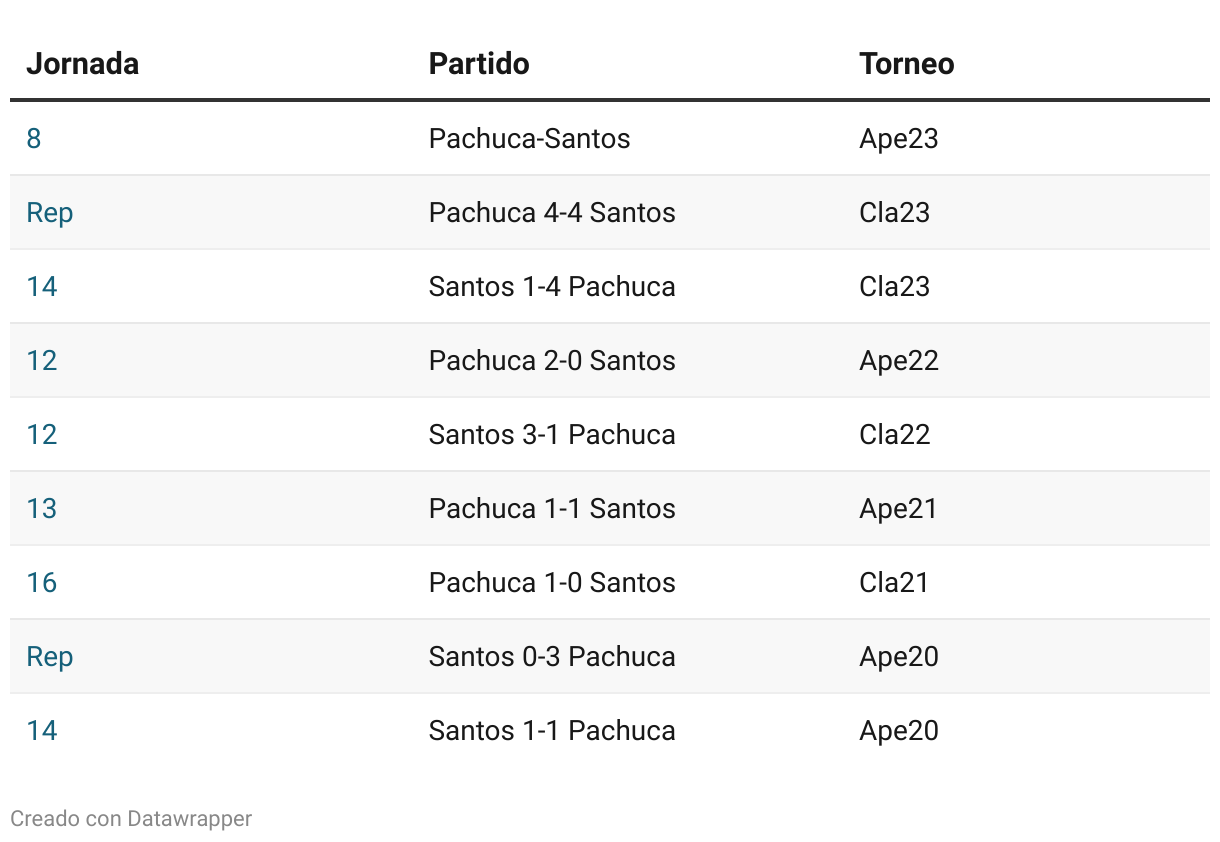Click Rep beside Santos 0-3 Pachuca

[50, 657]
